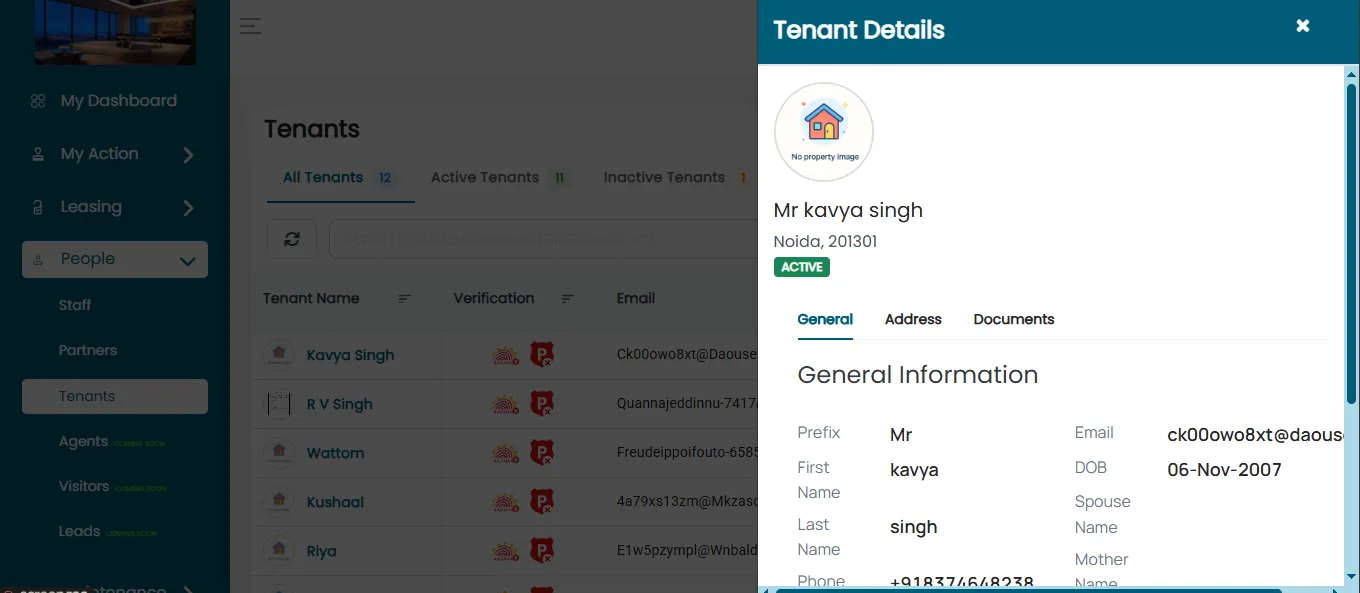The image size is (1360, 593).
Task: Collapse the People section chevron
Action: (x=187, y=261)
